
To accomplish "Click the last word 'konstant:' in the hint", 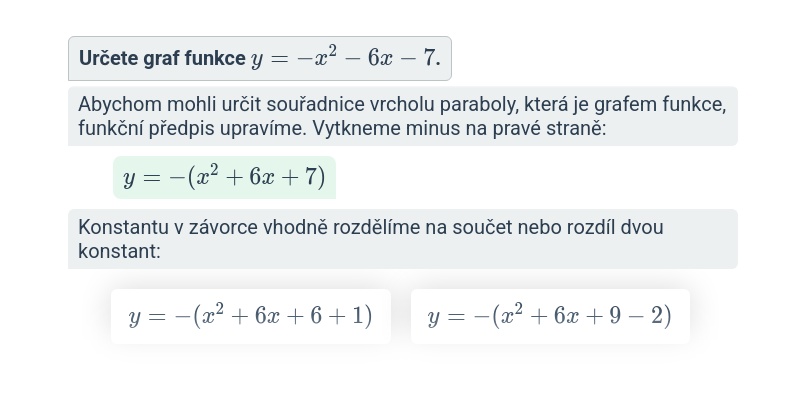I will click(x=119, y=251).
